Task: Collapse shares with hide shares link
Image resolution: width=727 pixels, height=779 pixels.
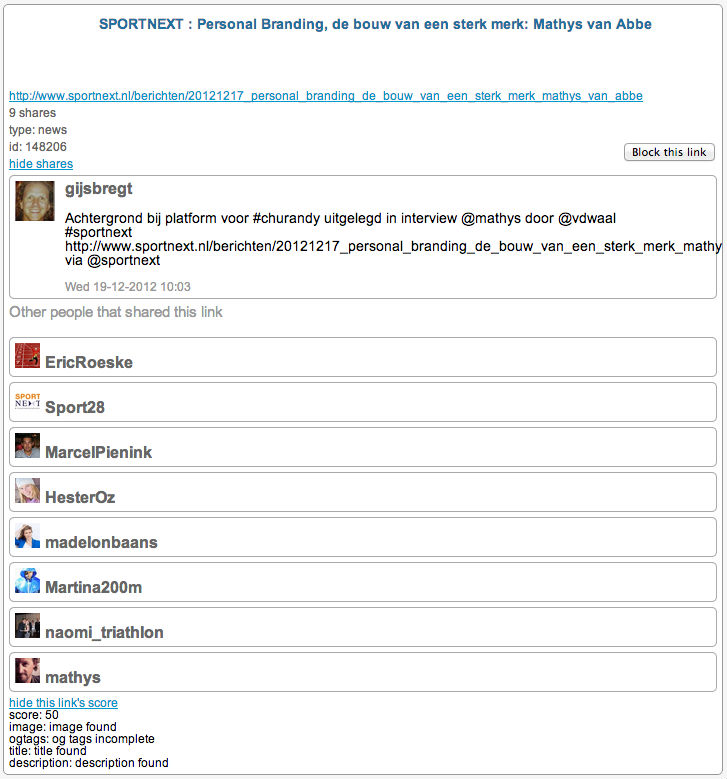Action: click(x=41, y=164)
